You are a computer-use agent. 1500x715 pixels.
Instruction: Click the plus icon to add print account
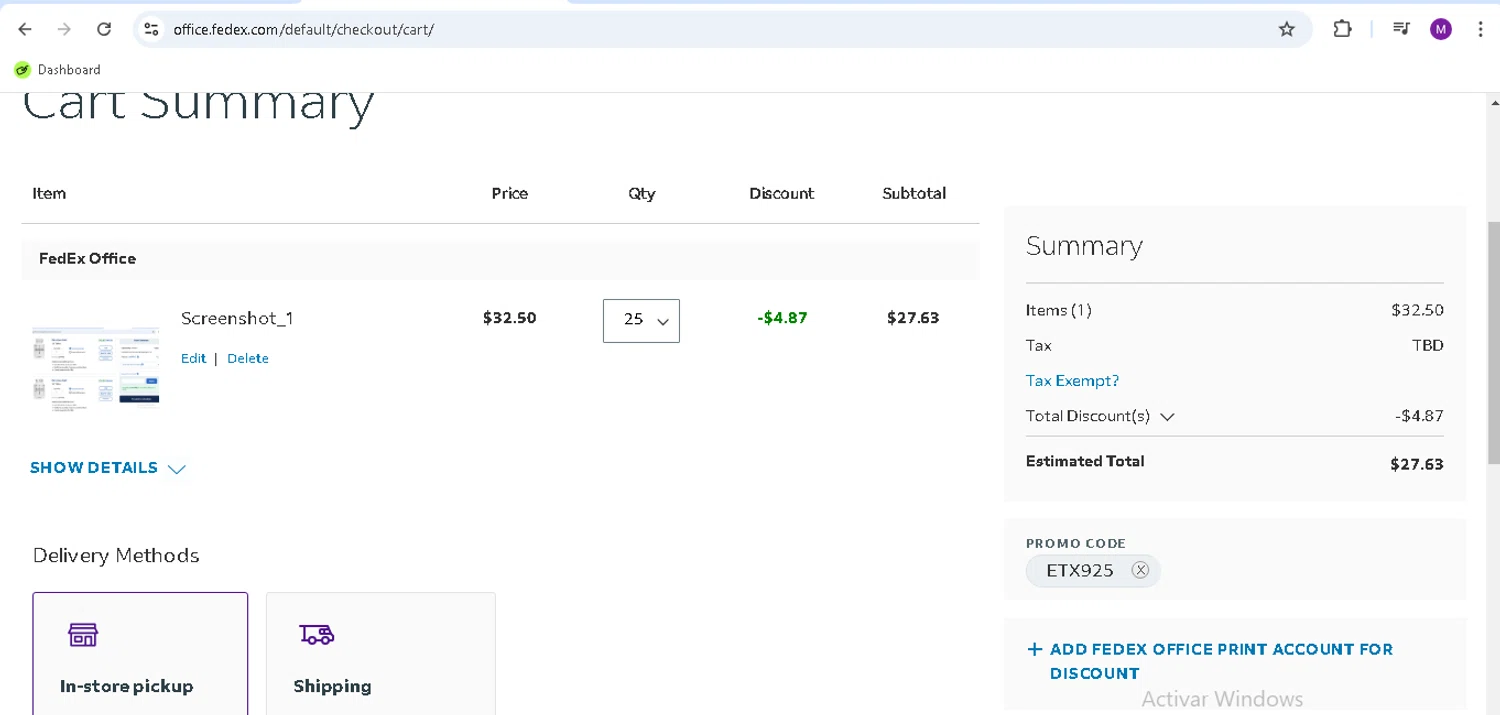[x=1034, y=649]
